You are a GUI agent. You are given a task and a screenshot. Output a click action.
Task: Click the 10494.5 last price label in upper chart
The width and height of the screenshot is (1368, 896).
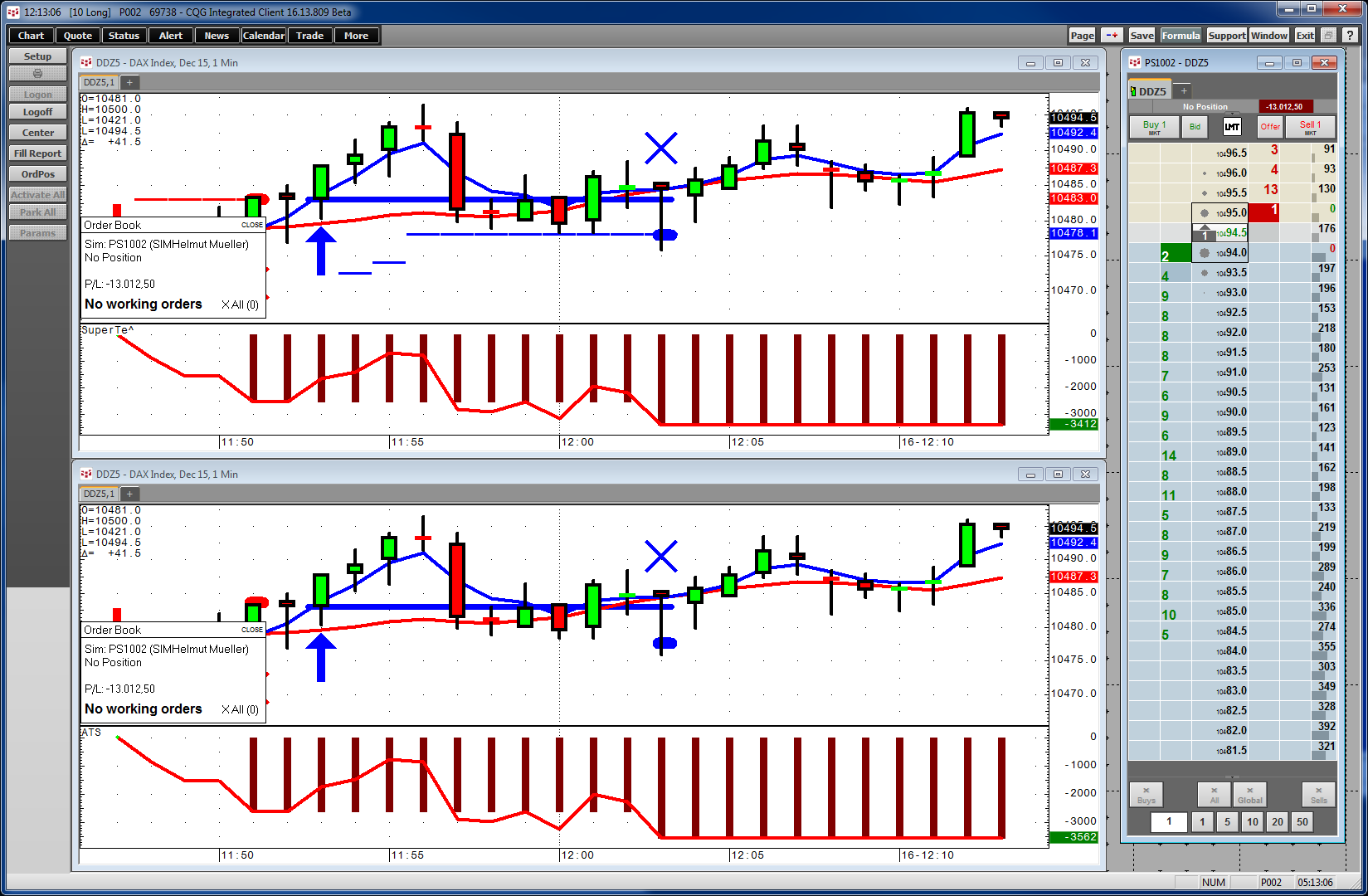coord(1074,118)
